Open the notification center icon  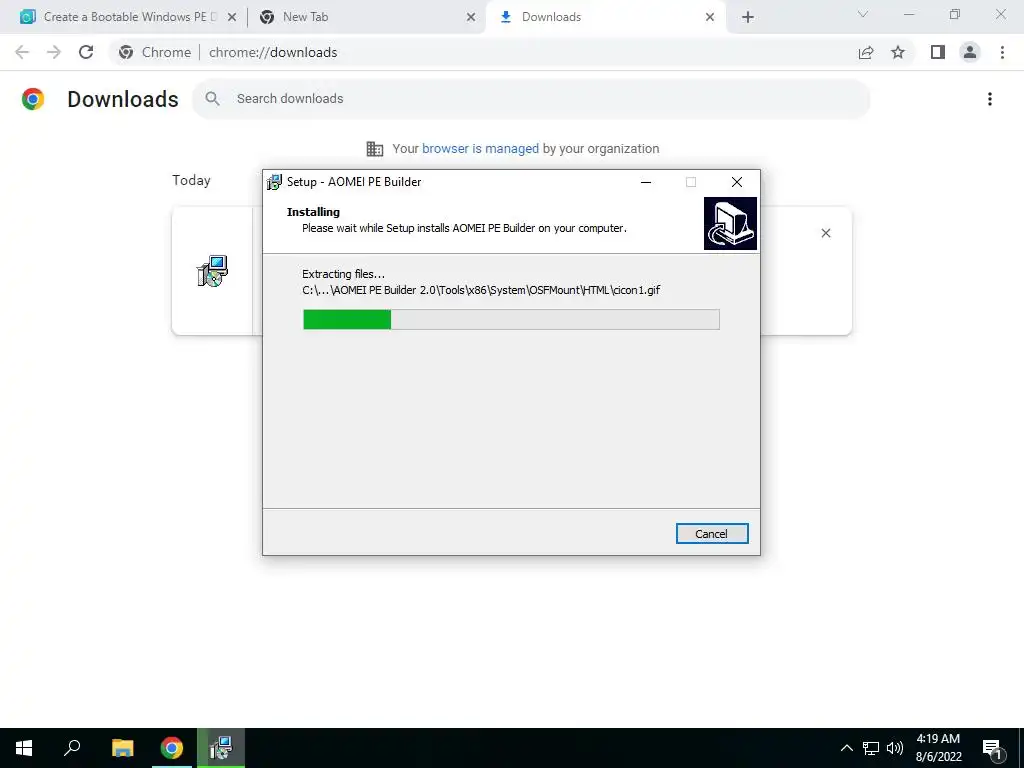click(x=992, y=748)
